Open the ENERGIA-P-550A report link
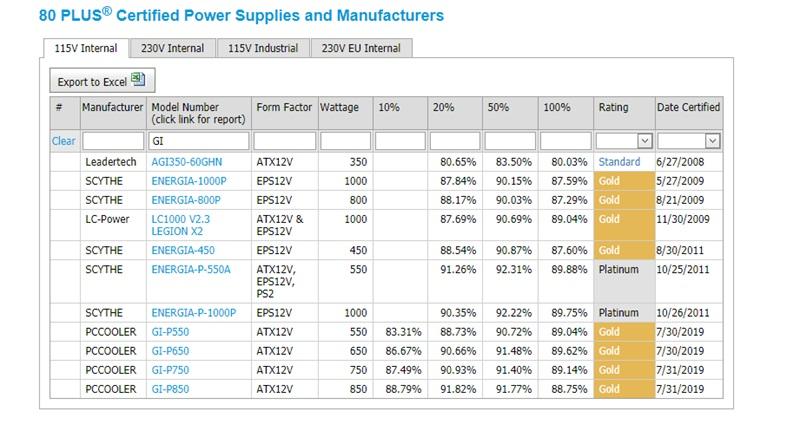The width and height of the screenshot is (800, 431). tap(191, 269)
